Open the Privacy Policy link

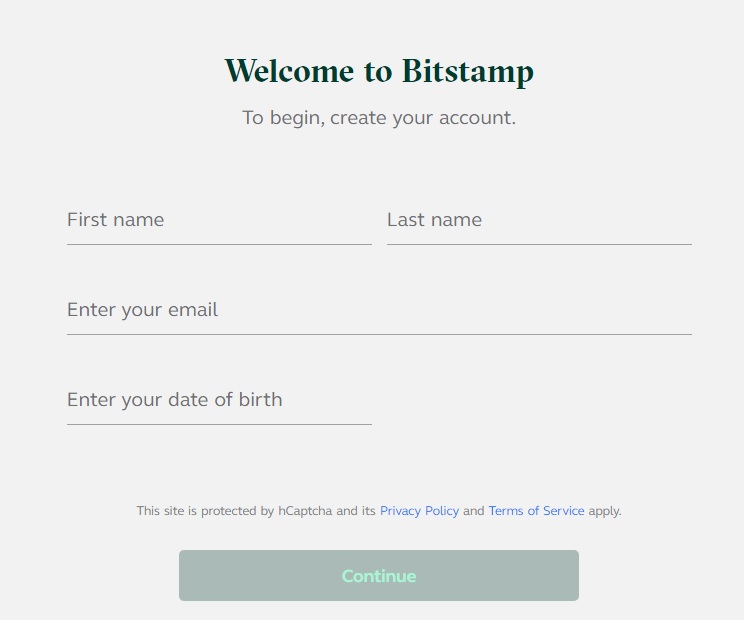(x=419, y=511)
